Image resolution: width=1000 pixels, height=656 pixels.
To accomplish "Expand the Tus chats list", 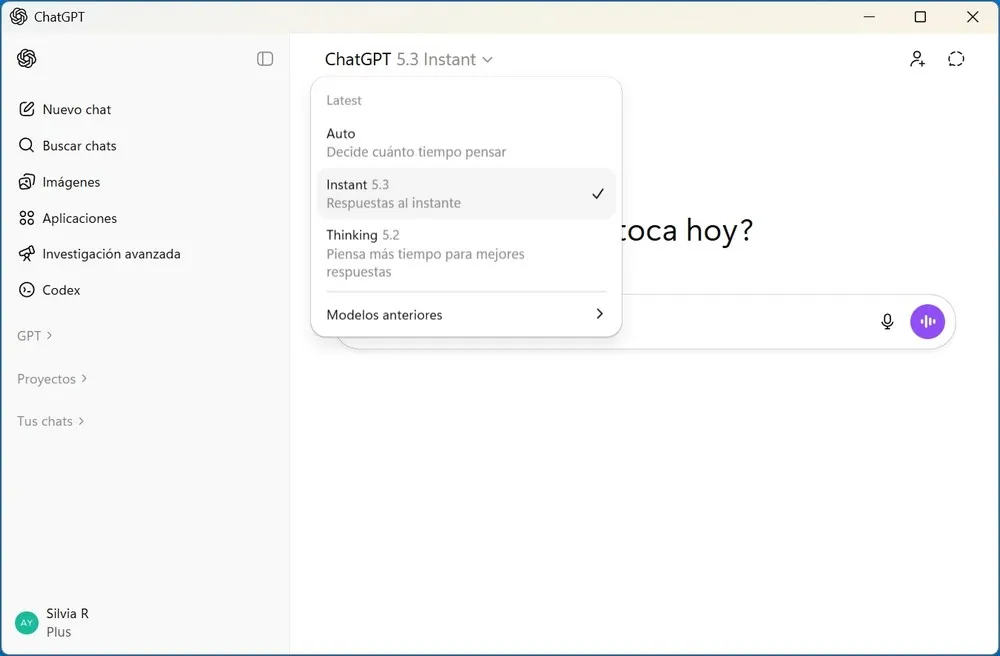I will [x=44, y=421].
